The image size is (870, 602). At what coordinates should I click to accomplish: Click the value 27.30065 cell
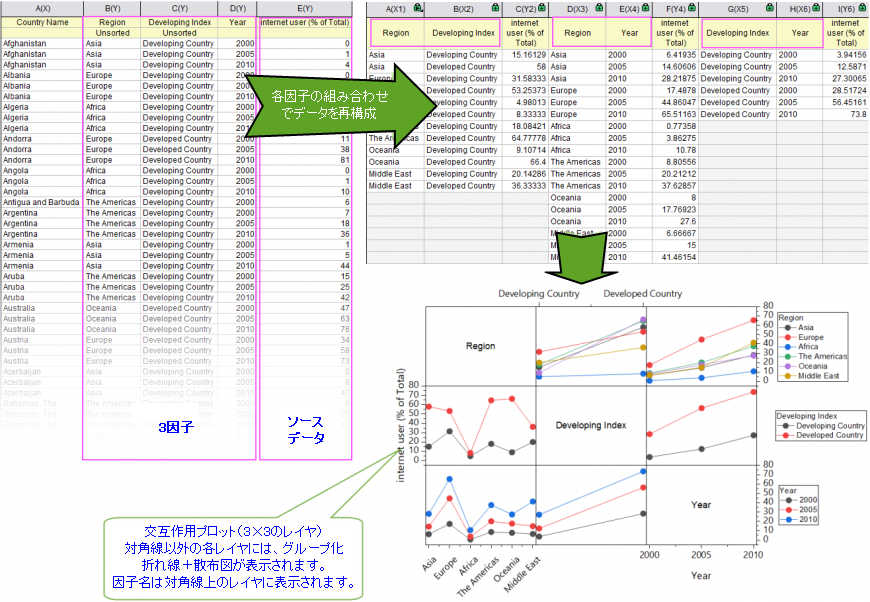click(x=846, y=79)
